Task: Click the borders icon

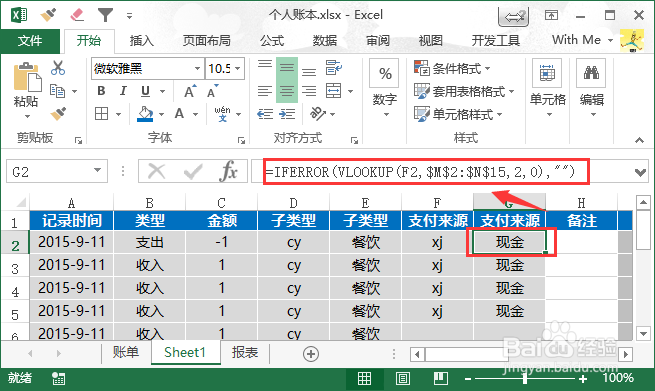Action: [102, 114]
